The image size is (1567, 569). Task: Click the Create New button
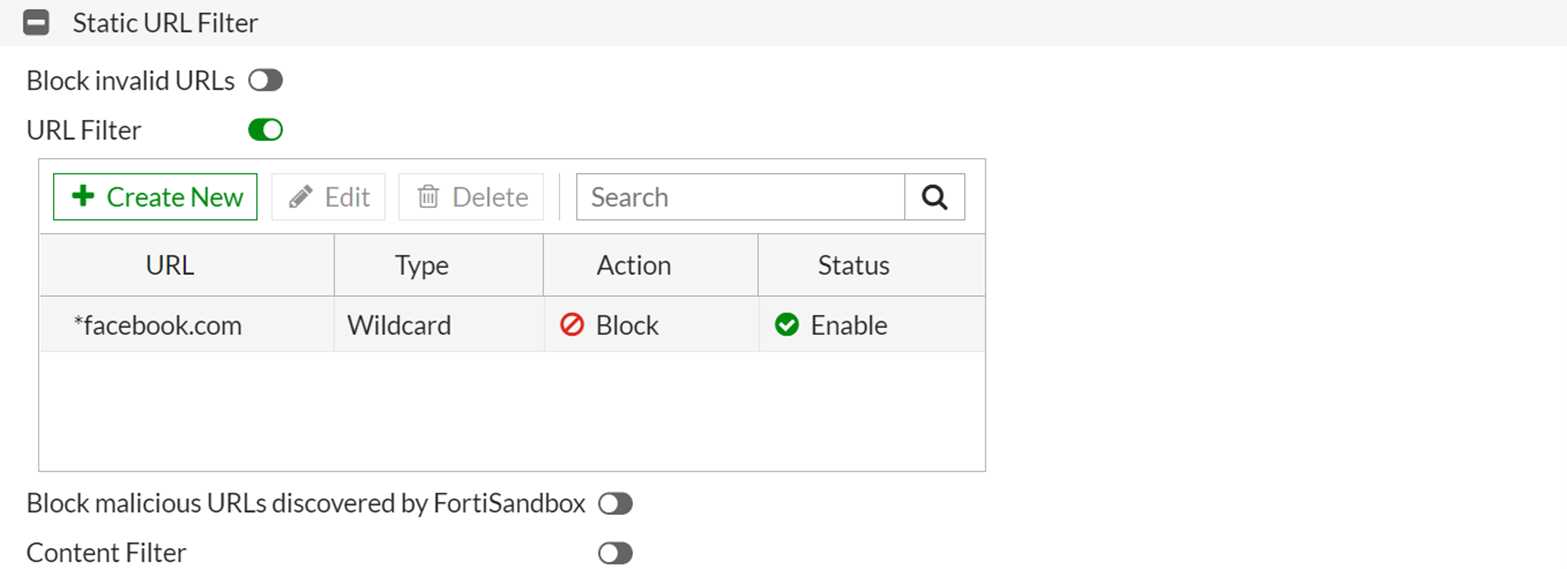pyautogui.click(x=155, y=197)
